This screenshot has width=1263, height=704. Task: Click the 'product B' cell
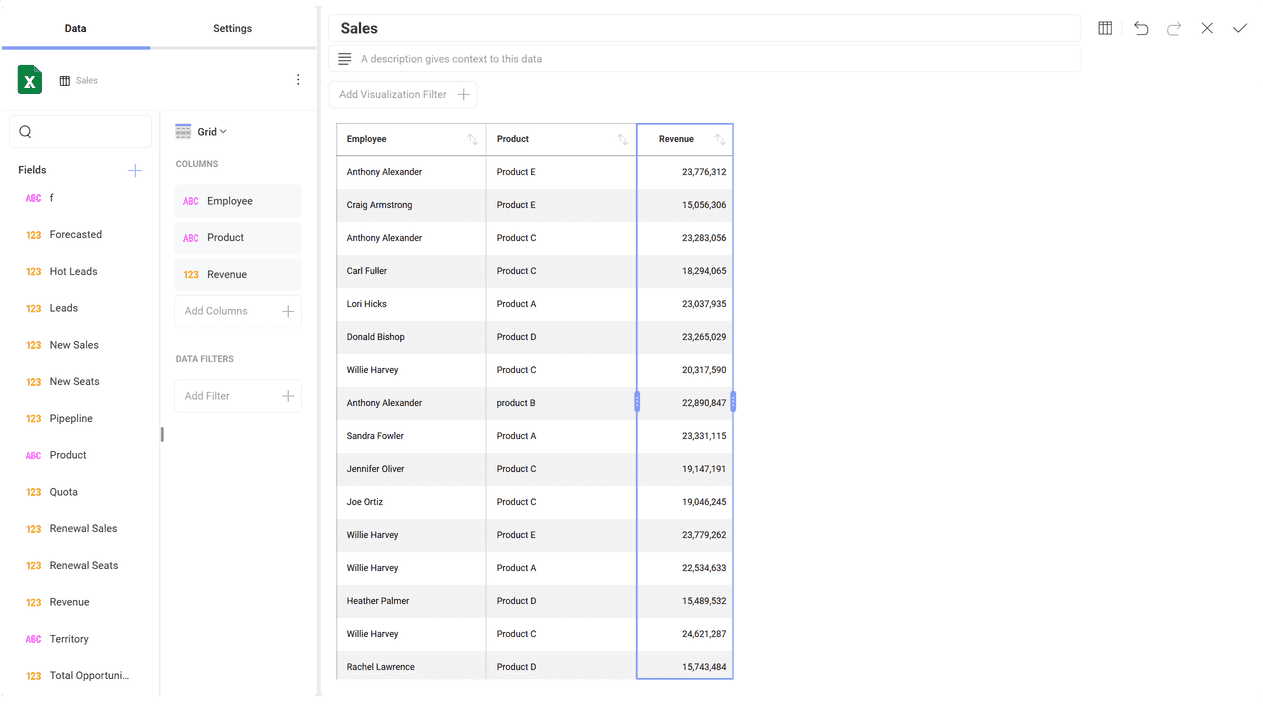pyautogui.click(x=561, y=403)
